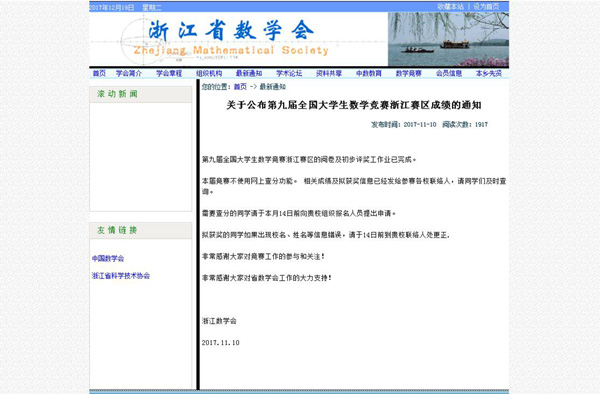The image size is (600, 394).
Task: Select 组织机构 from the navigation bar
Action: pos(209,73)
